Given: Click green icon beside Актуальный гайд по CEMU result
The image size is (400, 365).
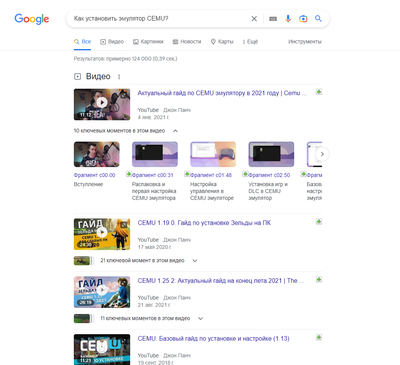Looking at the screenshot, I should (319, 92).
